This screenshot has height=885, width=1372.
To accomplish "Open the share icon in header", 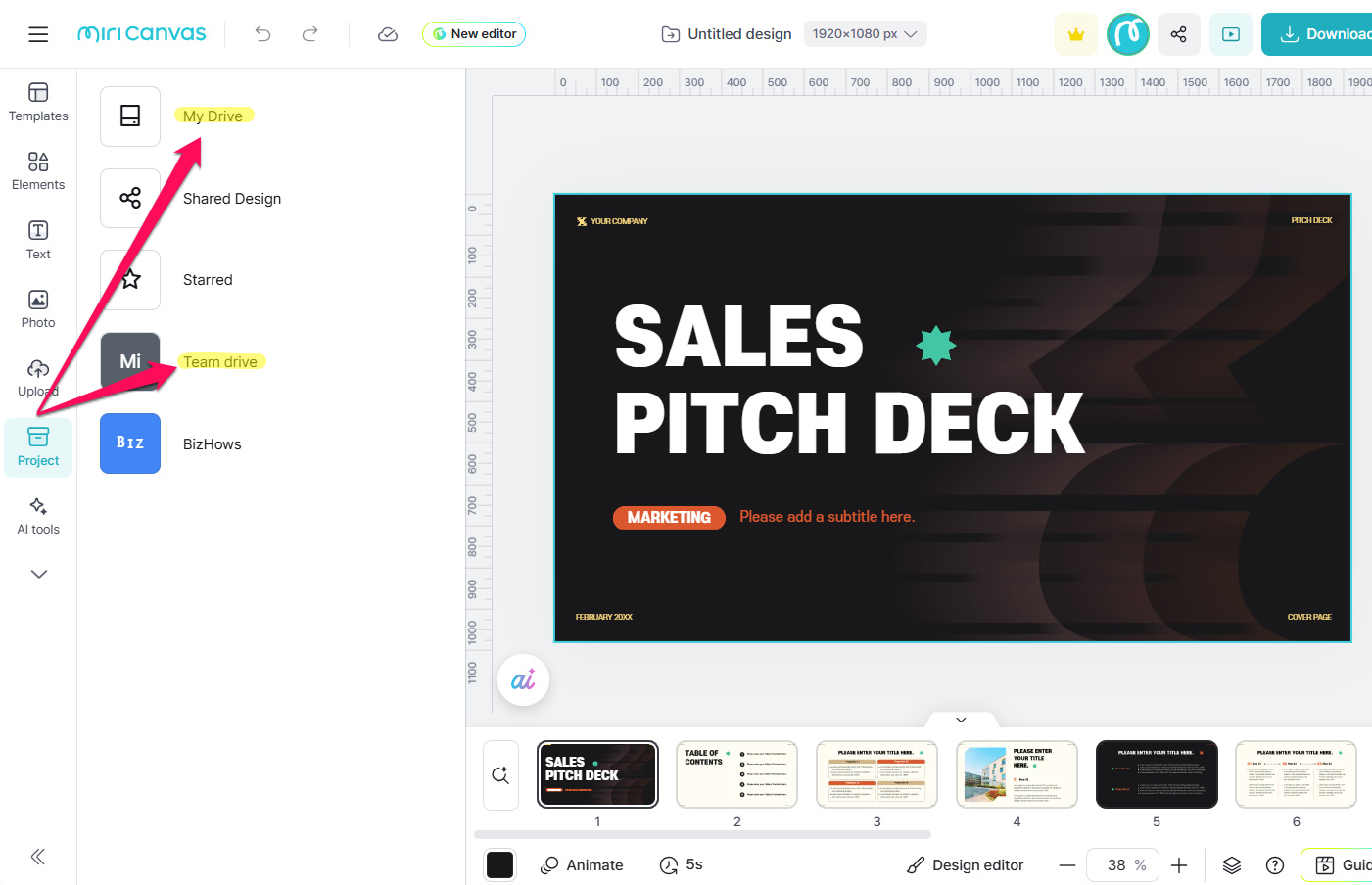I will [1178, 34].
